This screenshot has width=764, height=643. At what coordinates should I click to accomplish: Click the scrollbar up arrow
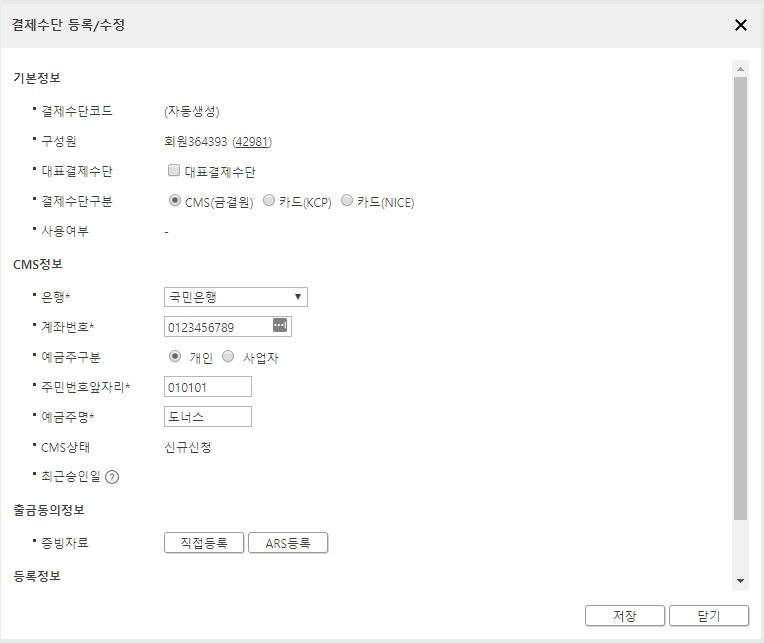point(741,69)
